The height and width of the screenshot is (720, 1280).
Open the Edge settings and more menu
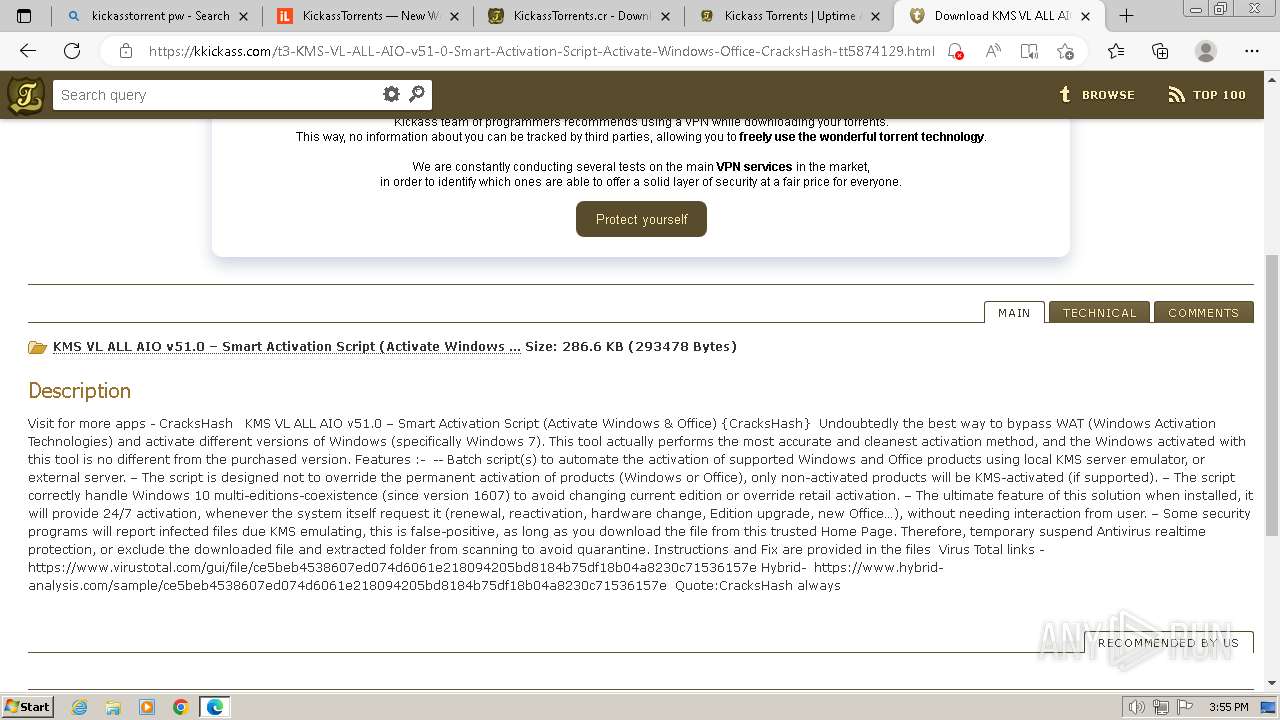[1252, 51]
